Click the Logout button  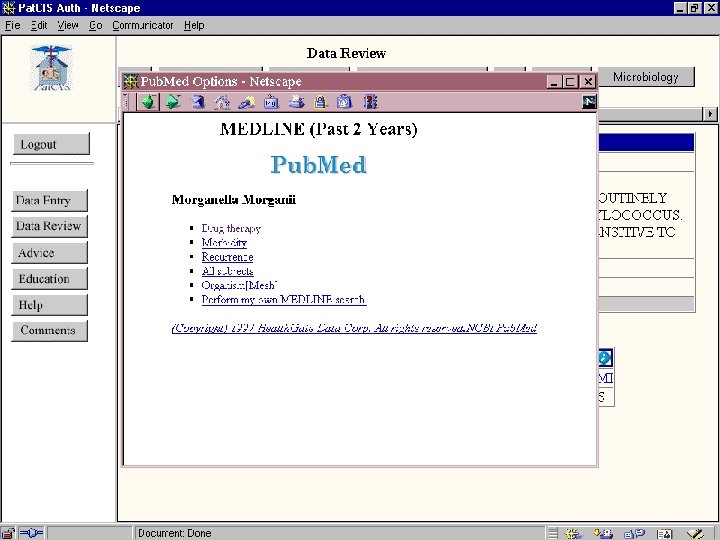tap(51, 144)
